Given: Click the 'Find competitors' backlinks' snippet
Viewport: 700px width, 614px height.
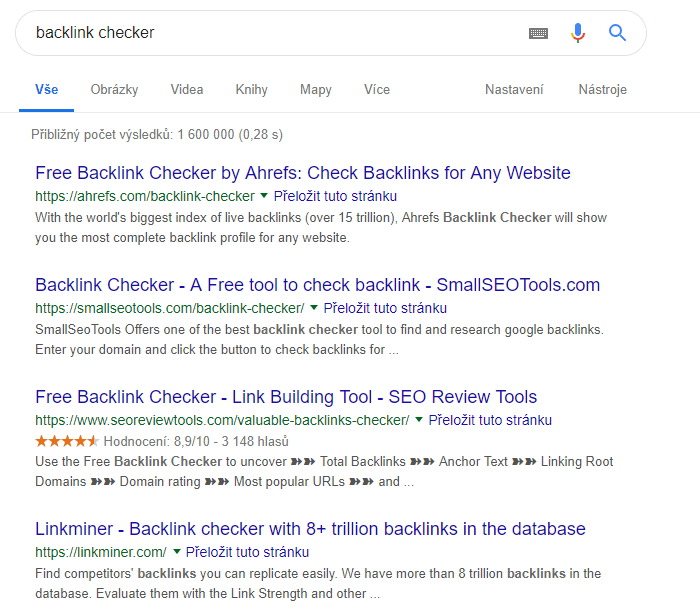Looking at the screenshot, I should click(318, 584).
